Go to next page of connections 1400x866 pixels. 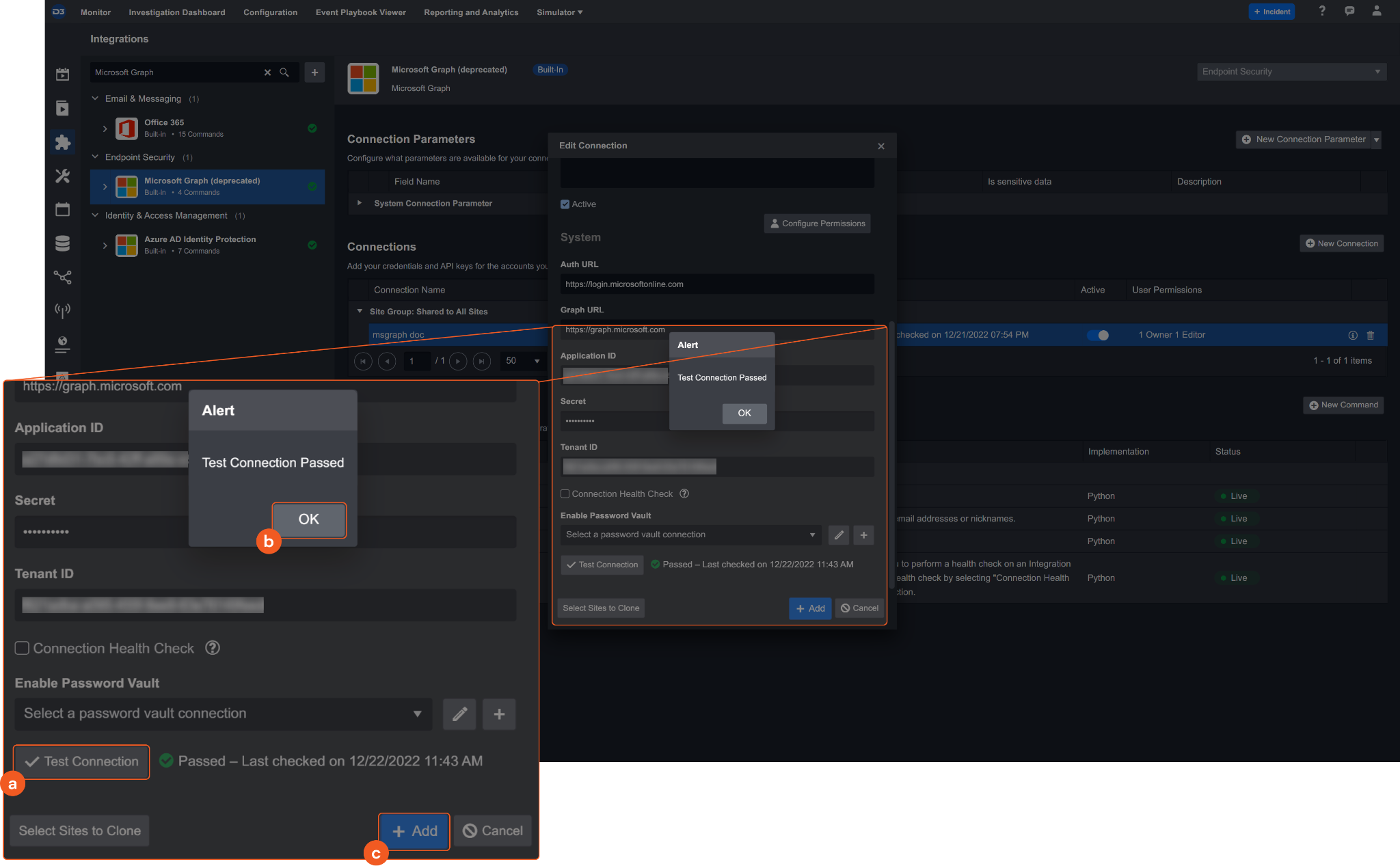point(458,361)
